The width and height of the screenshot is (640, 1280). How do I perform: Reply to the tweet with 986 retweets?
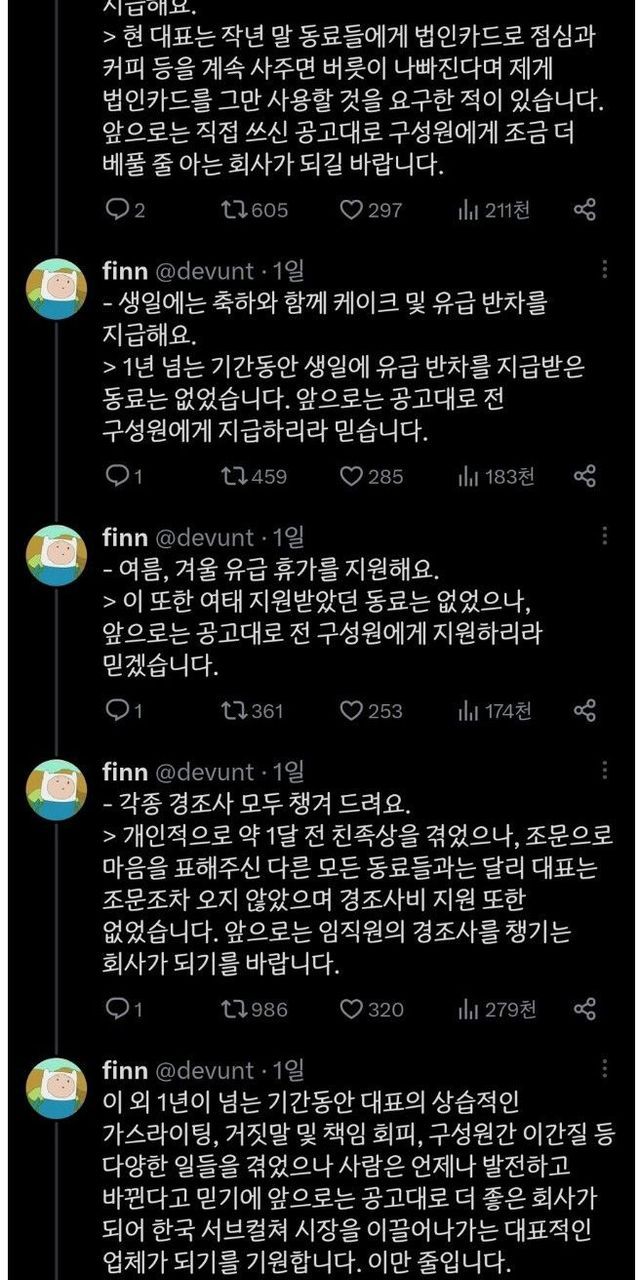pyautogui.click(x=118, y=1009)
